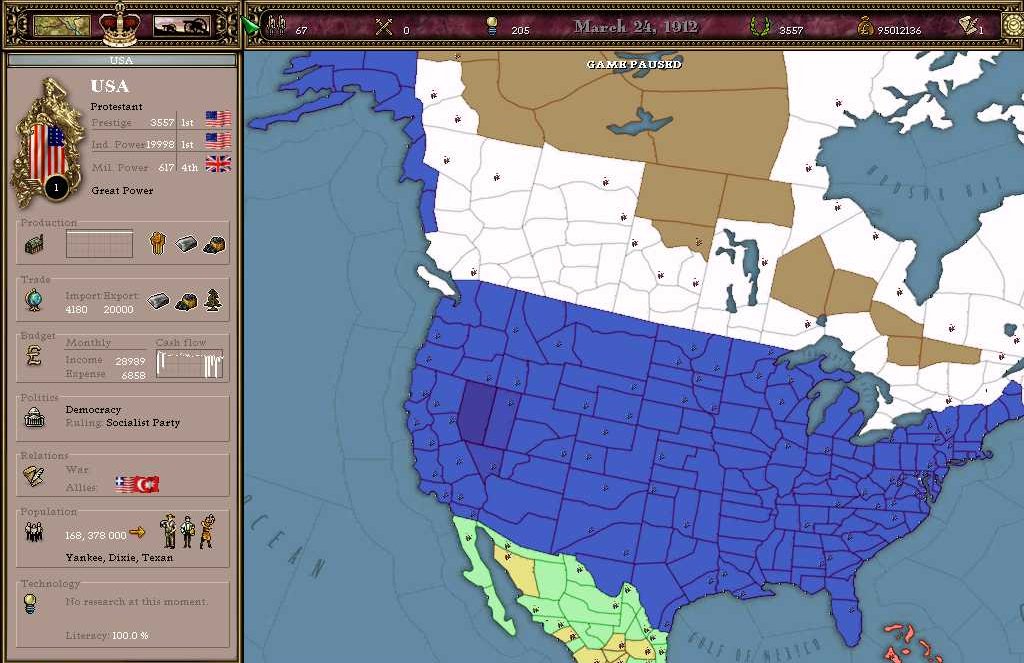The width and height of the screenshot is (1024, 663).
Task: Open Relations via the quill paper icon
Action: click(33, 475)
